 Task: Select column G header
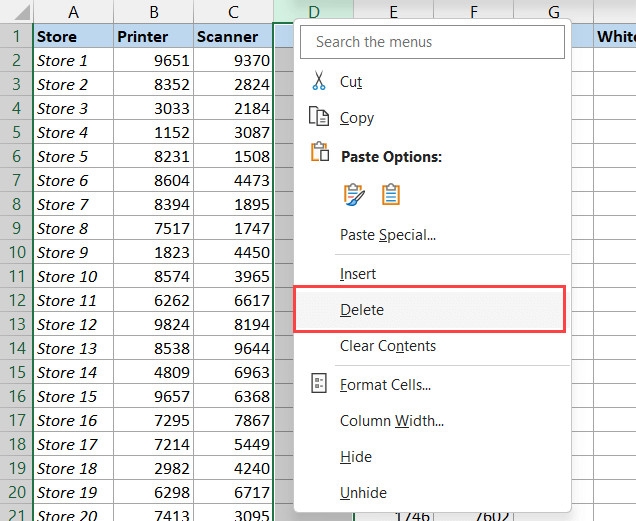[554, 12]
